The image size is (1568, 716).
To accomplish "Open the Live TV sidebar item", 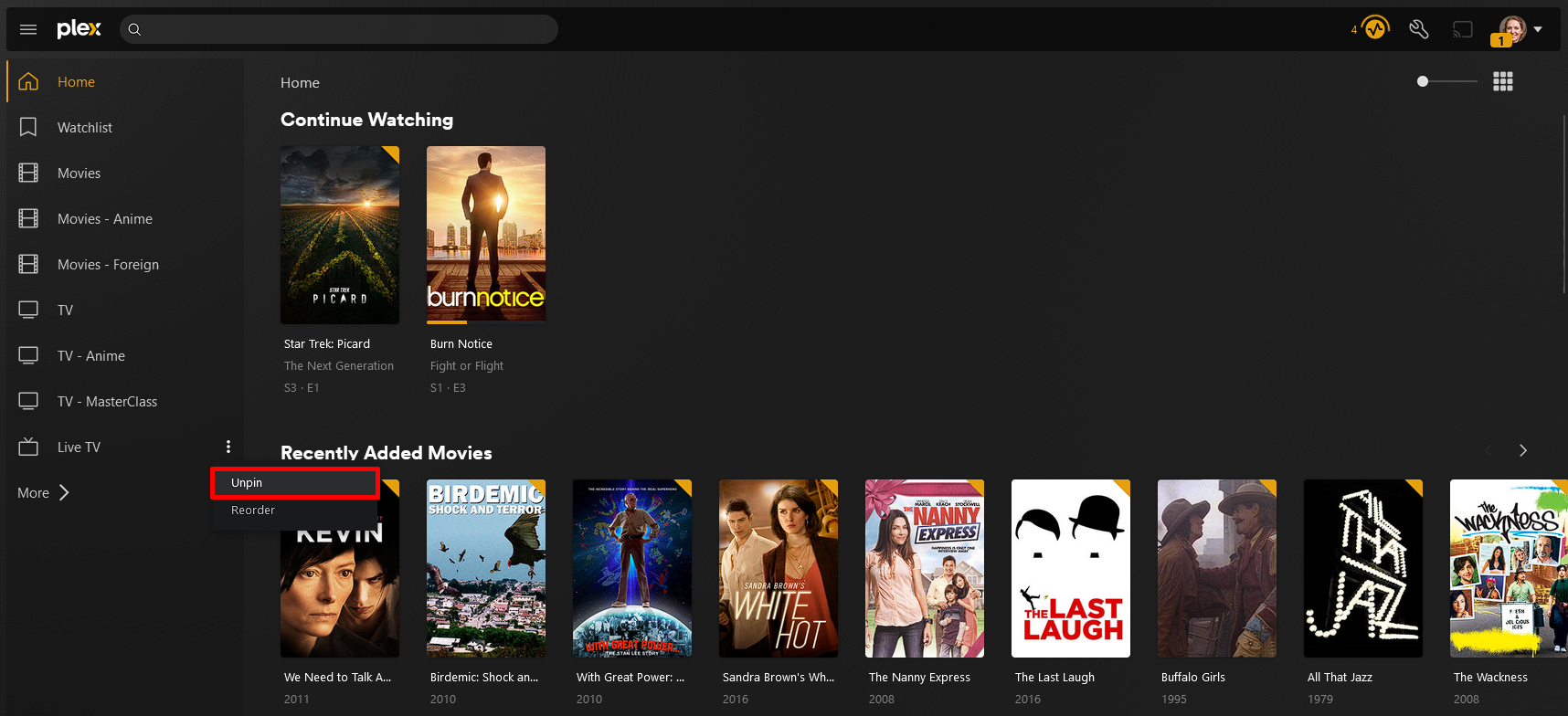I will point(79,447).
